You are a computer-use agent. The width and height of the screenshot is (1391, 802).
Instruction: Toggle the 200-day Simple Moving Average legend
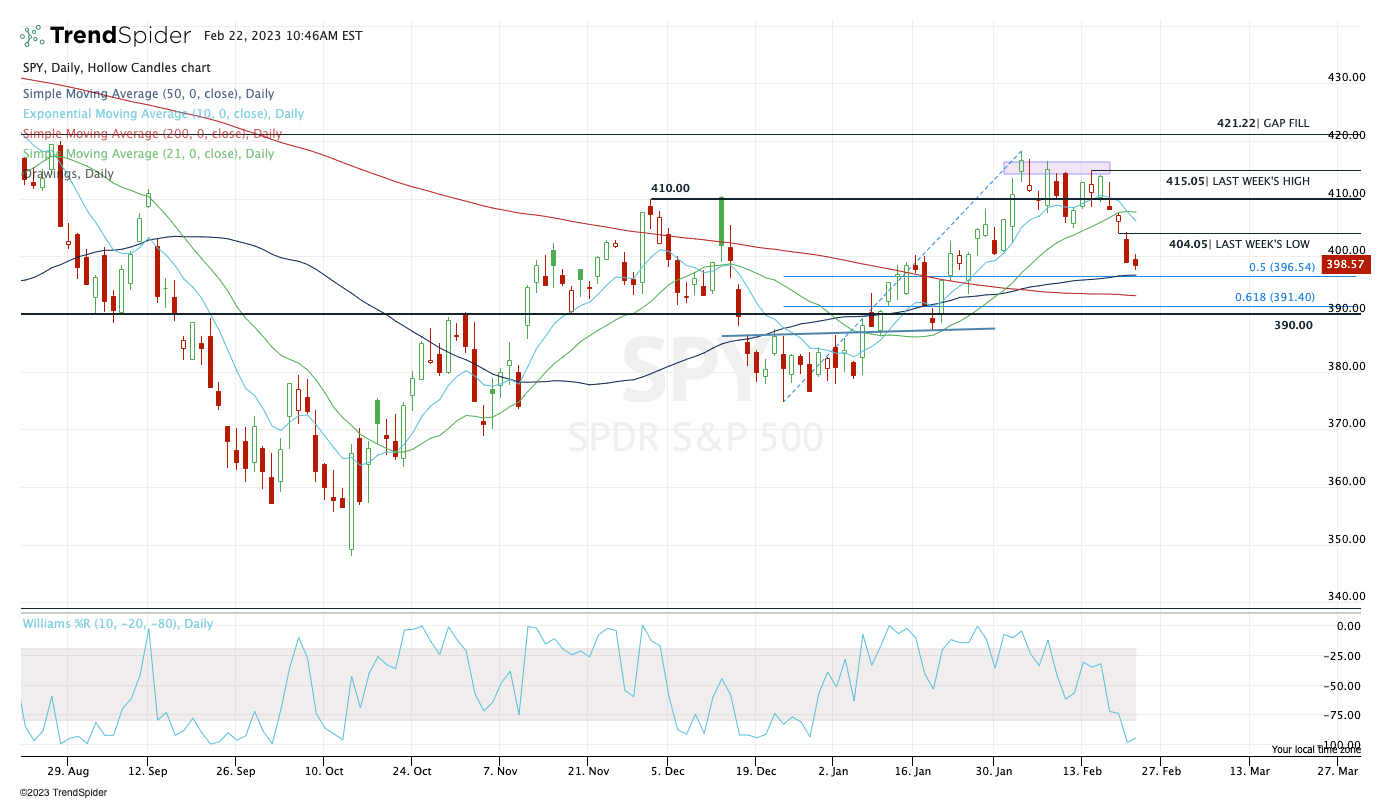click(x=152, y=134)
